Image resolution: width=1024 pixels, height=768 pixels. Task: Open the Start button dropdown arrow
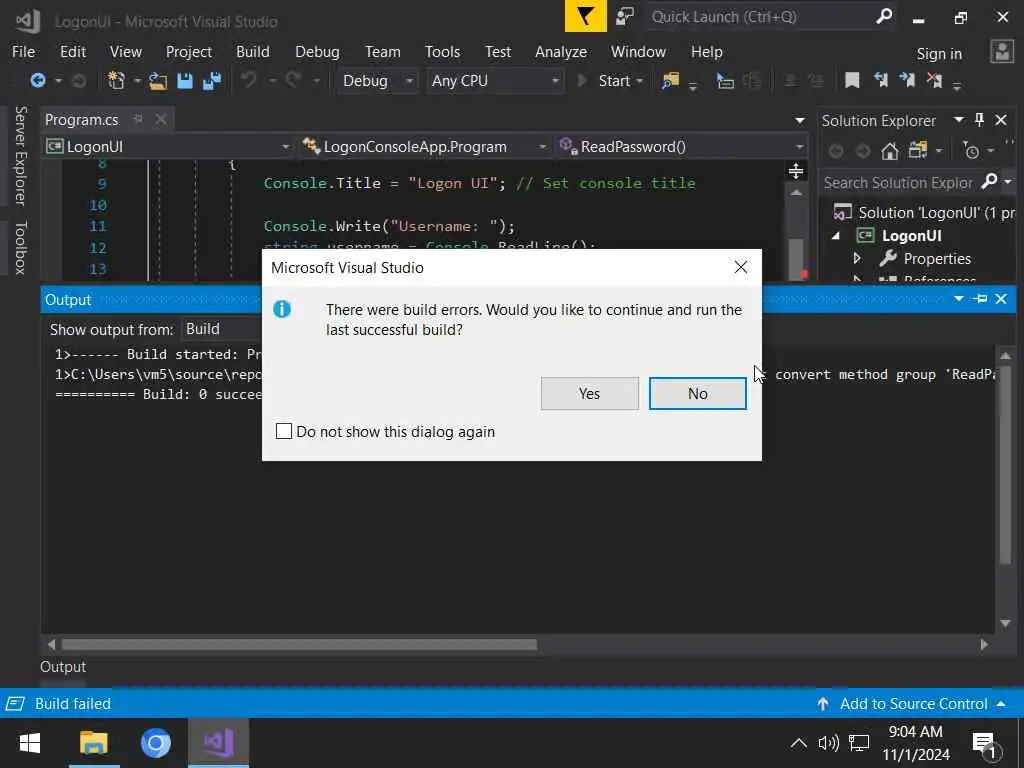click(x=640, y=80)
